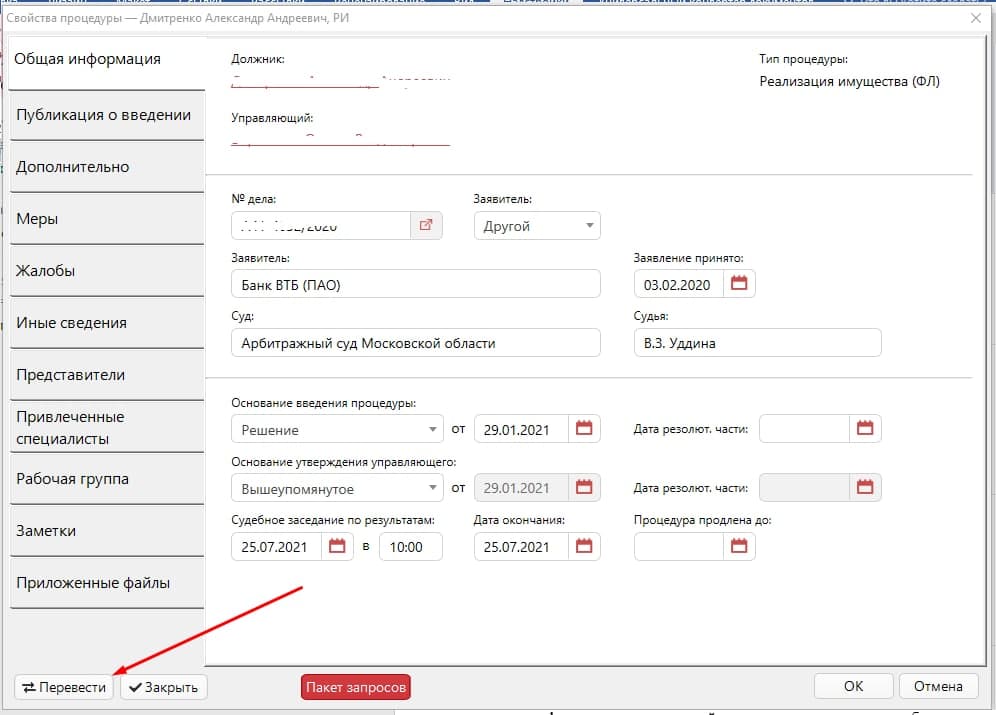Image resolution: width=996 pixels, height=715 pixels.
Task: Click the Перевести button
Action: pos(65,687)
